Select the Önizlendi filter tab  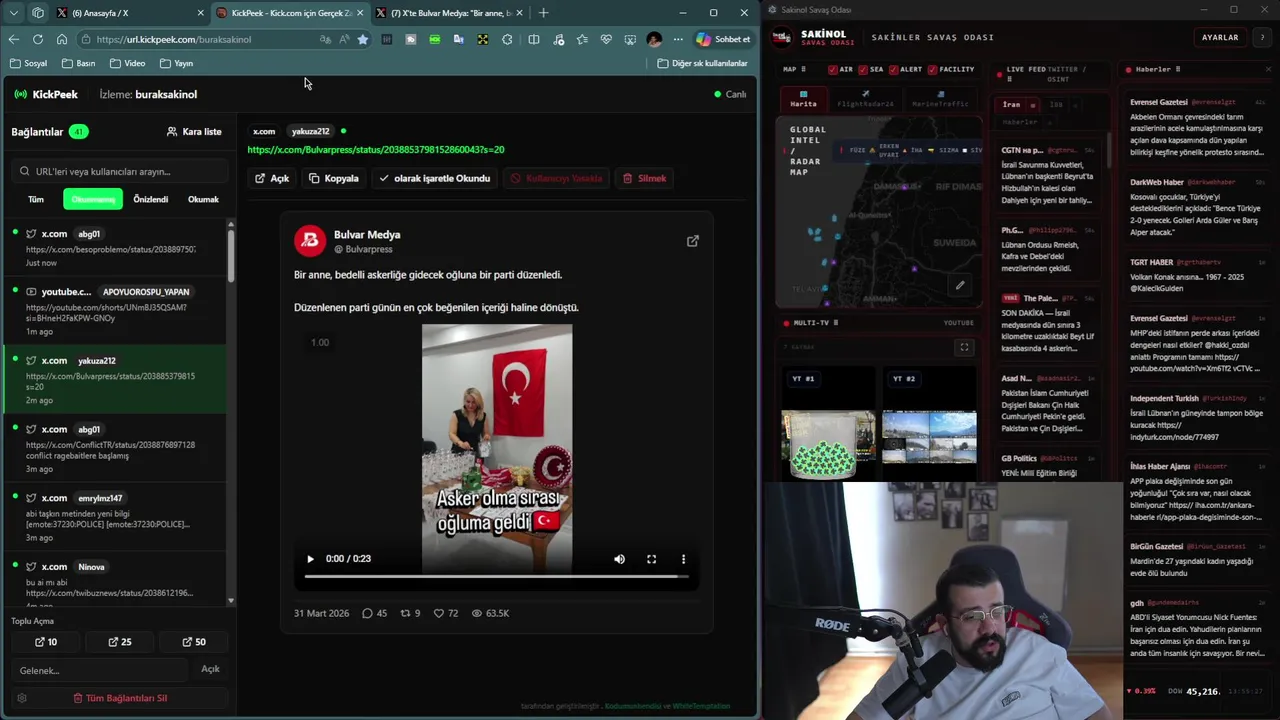(x=151, y=199)
